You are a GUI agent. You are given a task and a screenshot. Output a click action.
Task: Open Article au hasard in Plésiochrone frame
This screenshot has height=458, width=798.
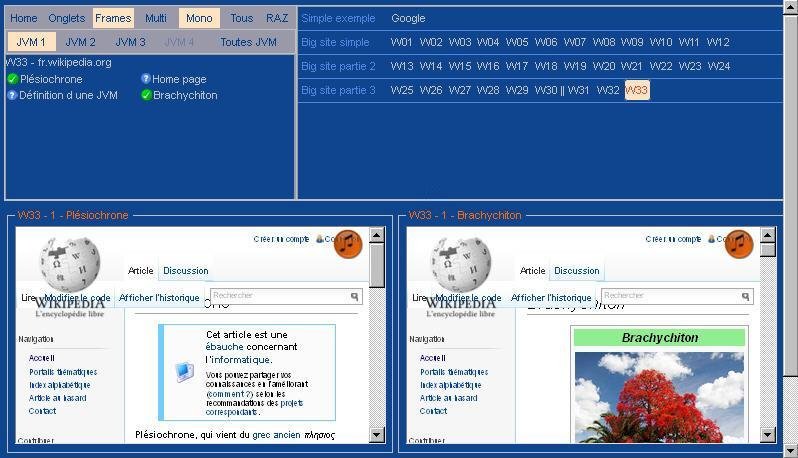point(58,398)
